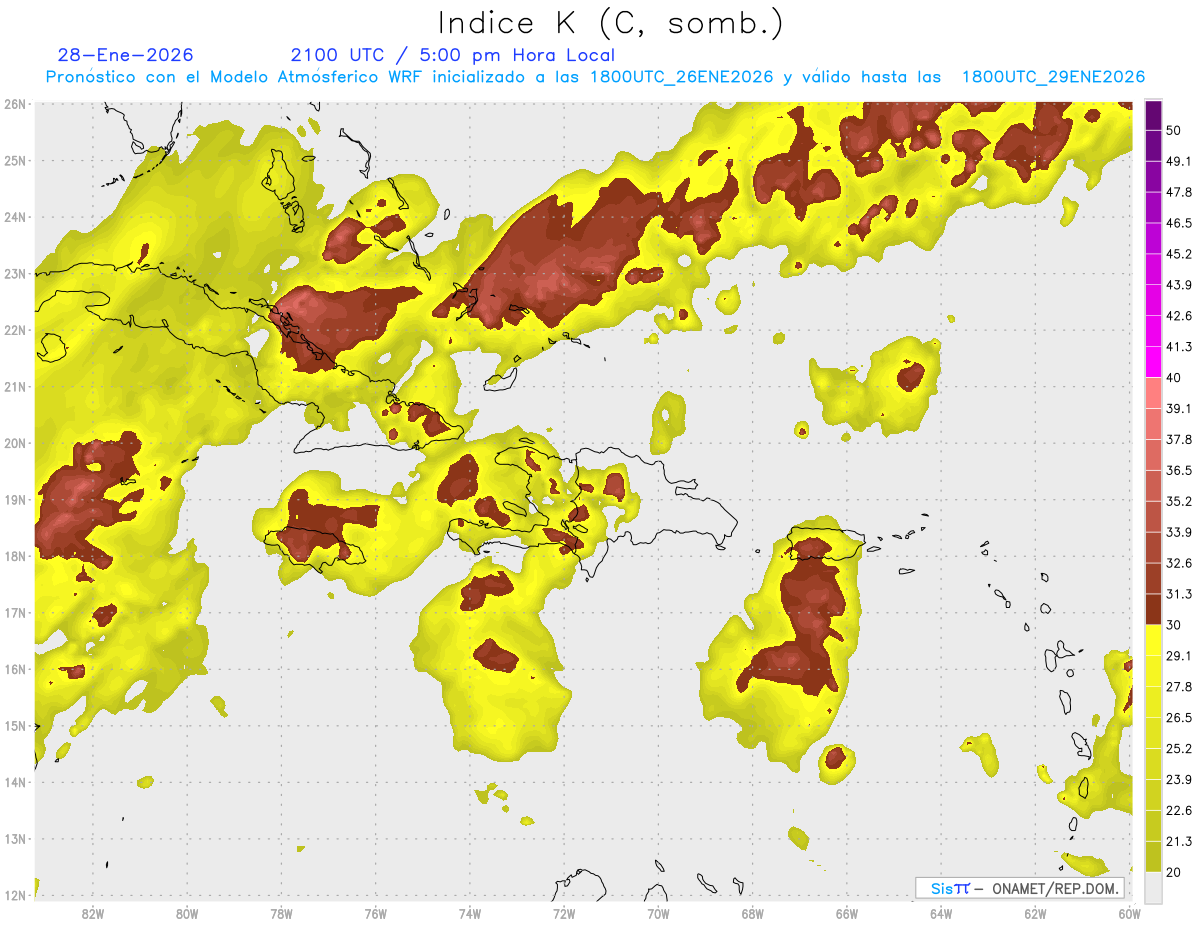Image resolution: width=1200 pixels, height=927 pixels.
Task: Click the '2100 UTC / 5:00 pm Hora Local' text
Action: 453,55
